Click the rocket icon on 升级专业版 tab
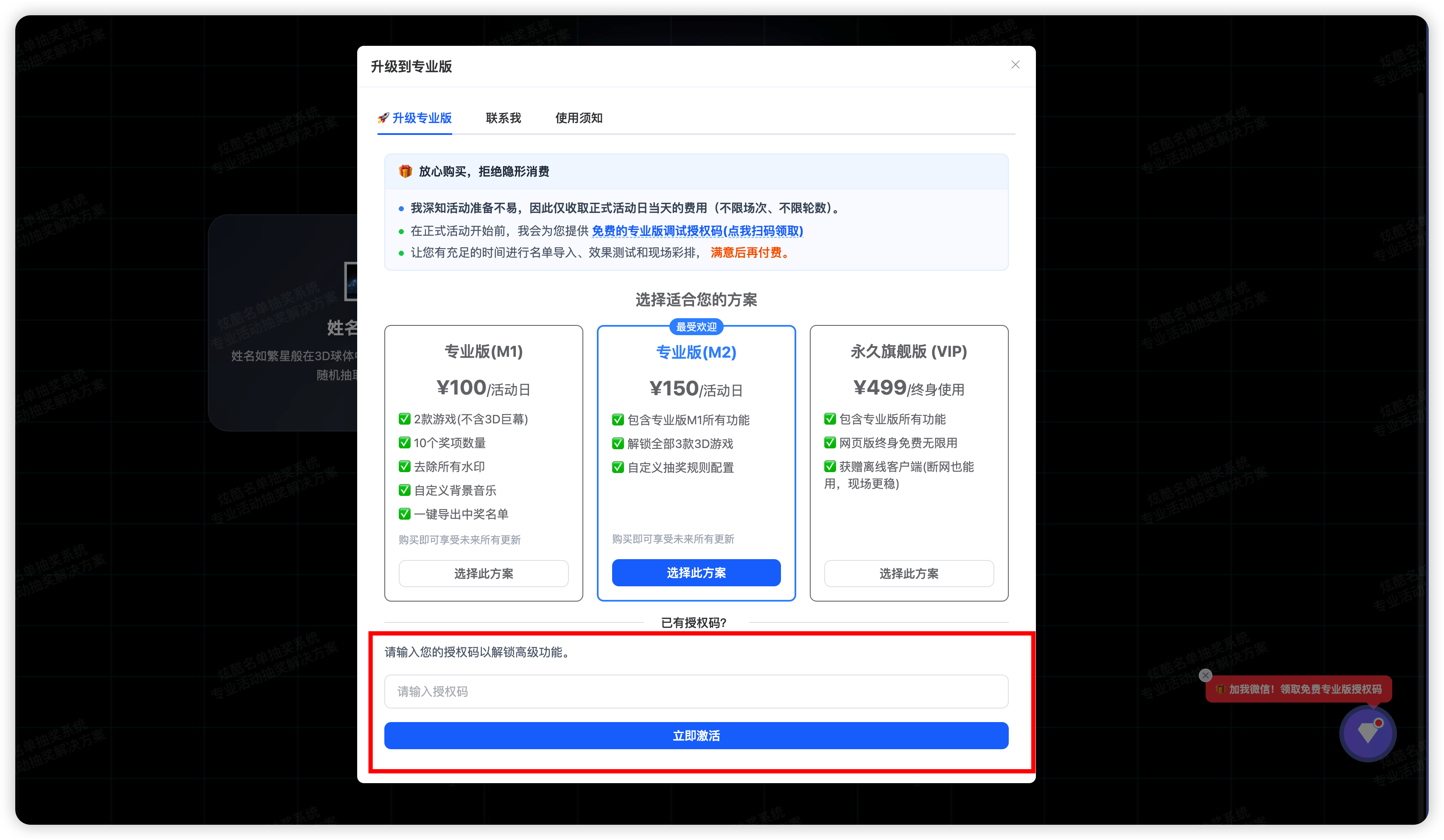 pyautogui.click(x=384, y=118)
